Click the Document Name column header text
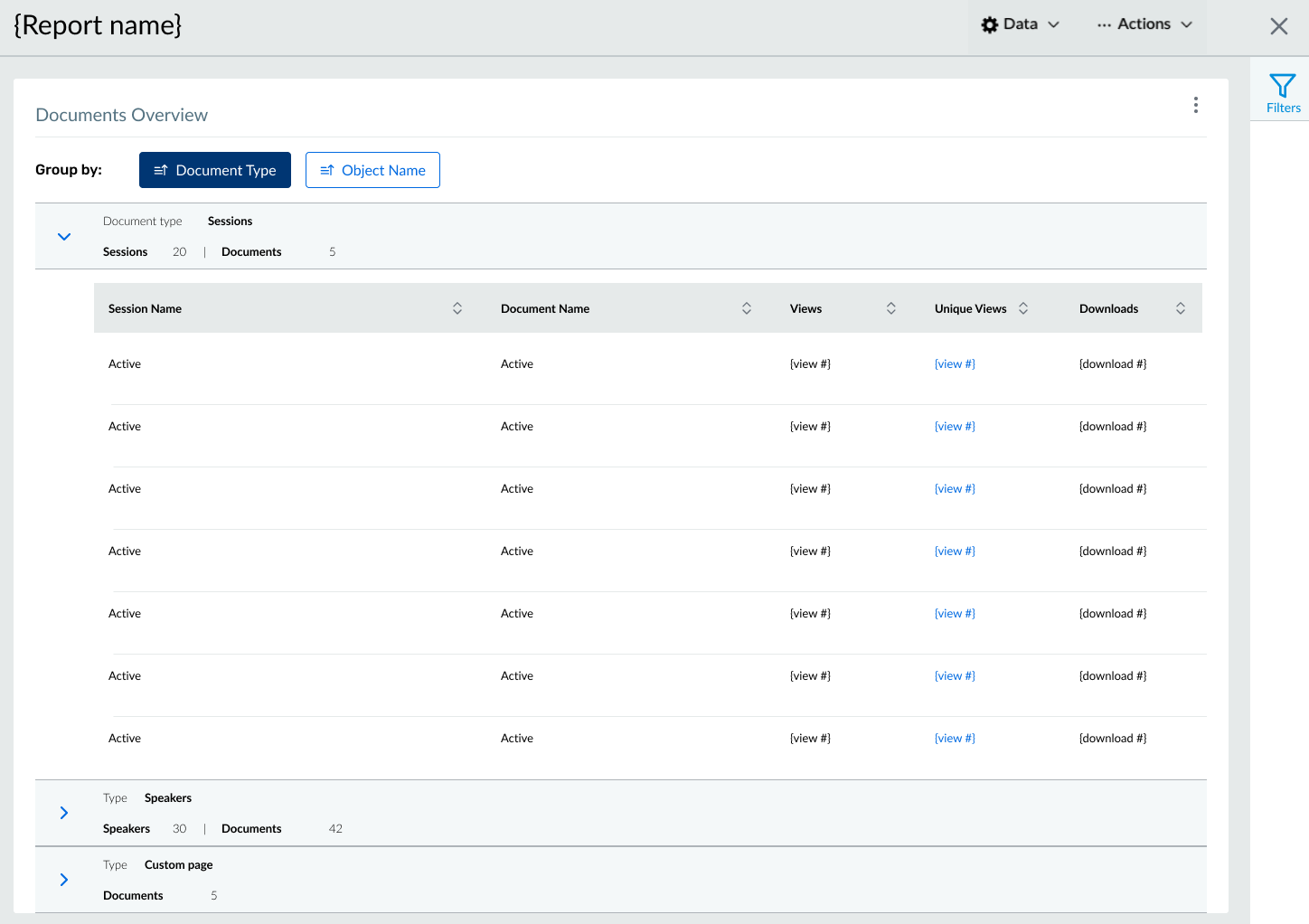This screenshot has width=1309, height=924. coord(545,309)
